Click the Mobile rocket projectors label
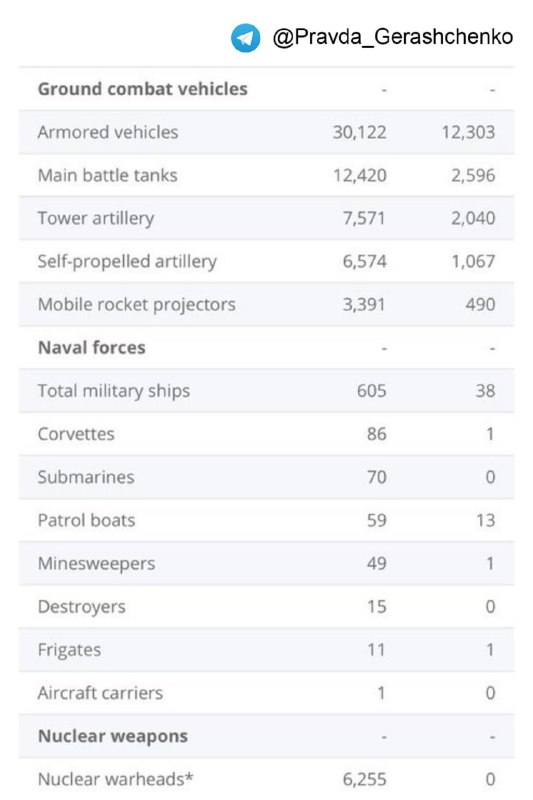 (x=137, y=305)
